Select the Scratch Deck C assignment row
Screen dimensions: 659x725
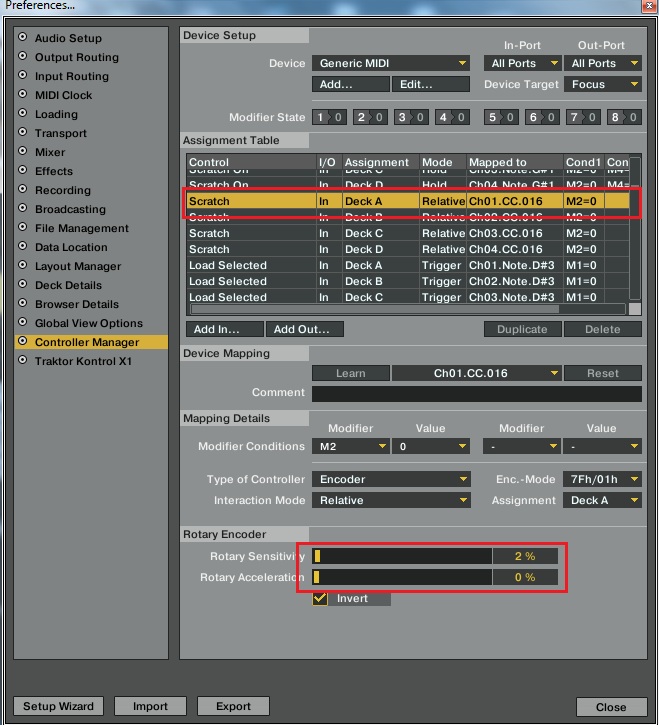point(408,233)
